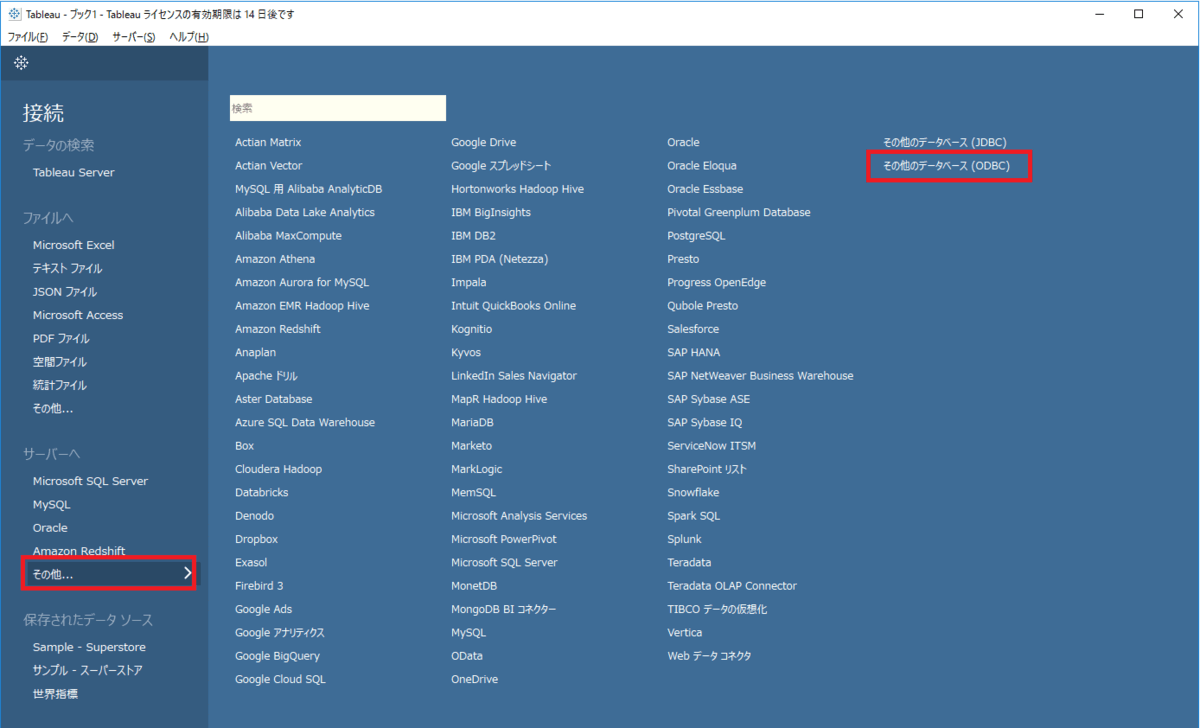Choose Amazon EMR Hadoop Hive connector
Screen dimensions: 1200x728
click(x=302, y=306)
